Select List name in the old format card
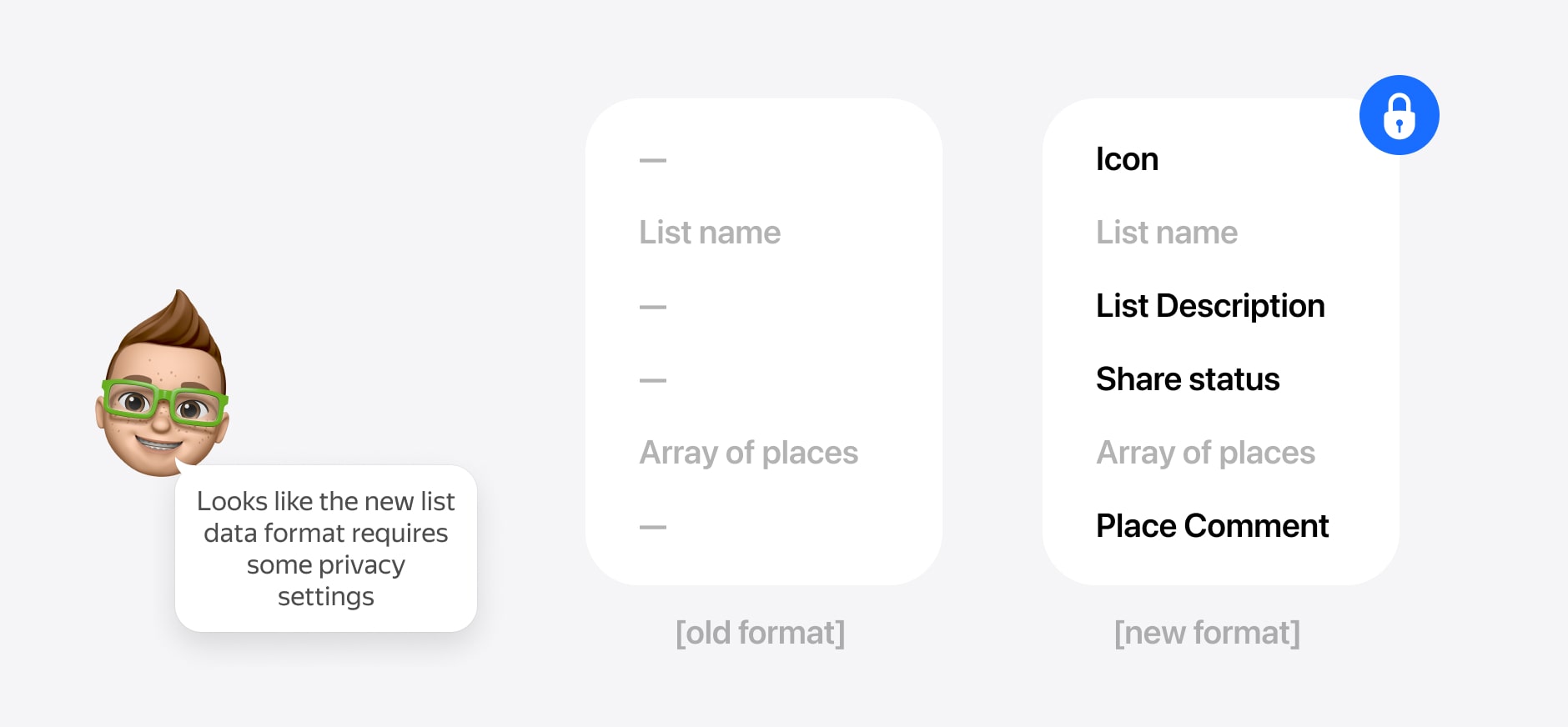The image size is (1568, 727). [x=710, y=233]
